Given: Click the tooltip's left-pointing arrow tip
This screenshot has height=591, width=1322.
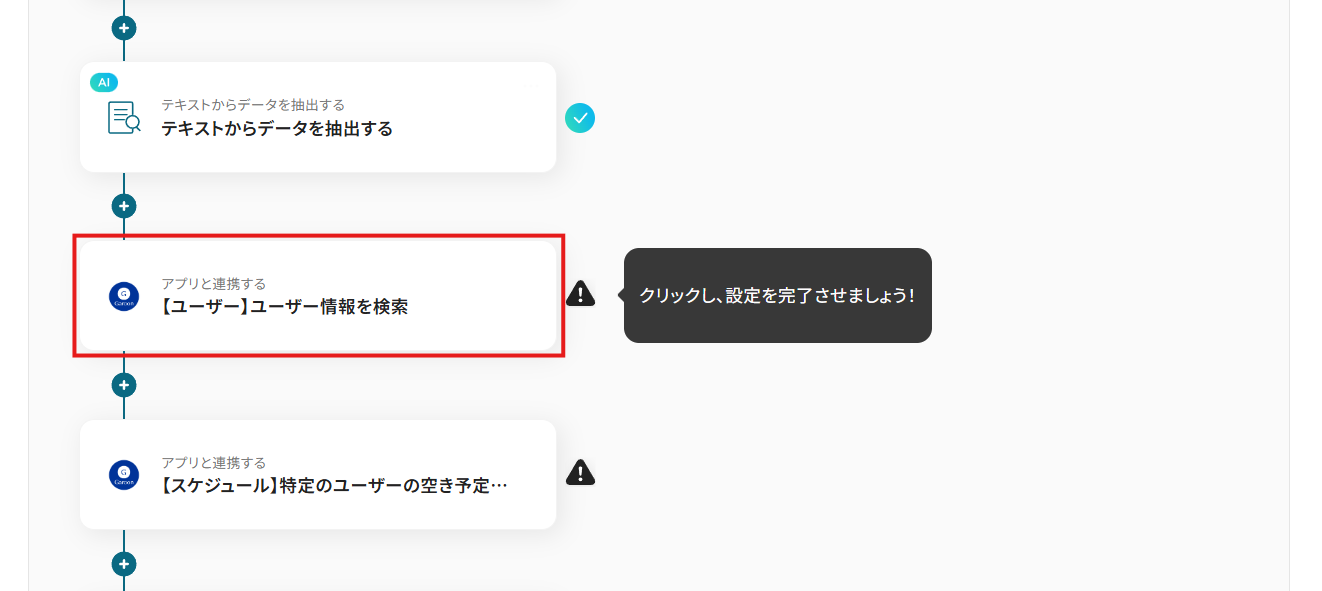Looking at the screenshot, I should 619,296.
